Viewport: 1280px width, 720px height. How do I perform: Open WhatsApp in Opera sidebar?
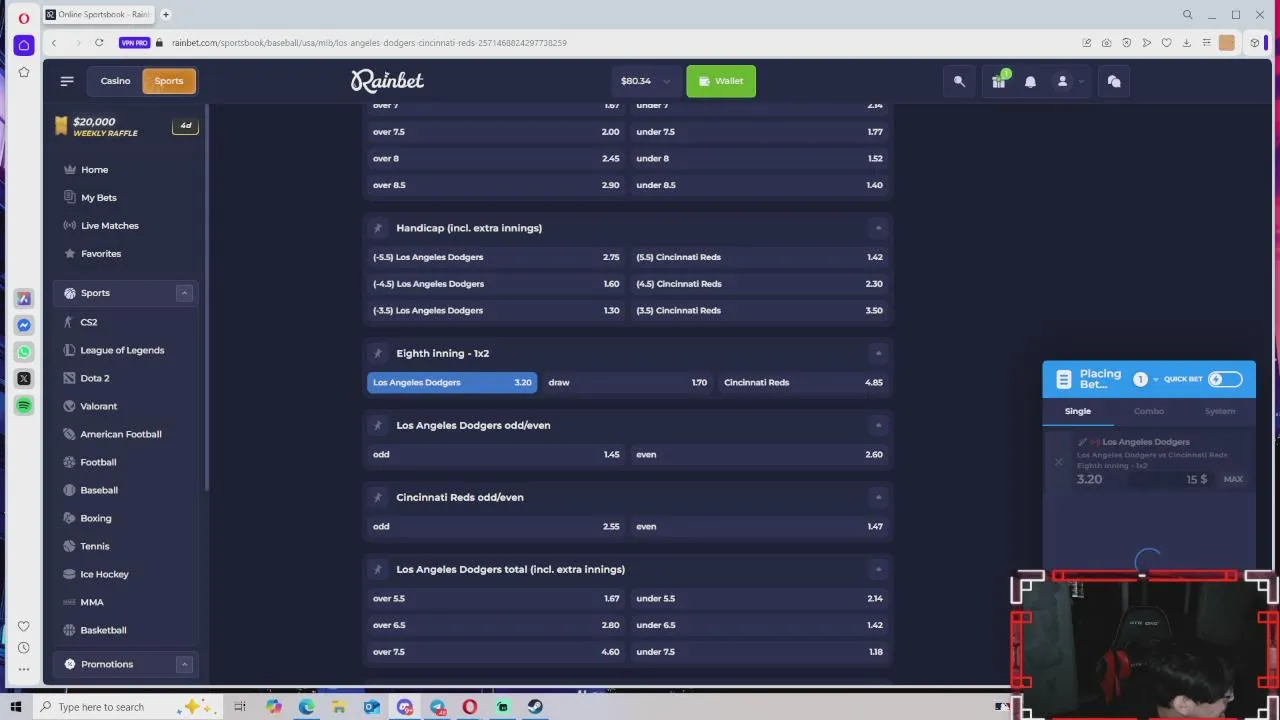(24, 352)
